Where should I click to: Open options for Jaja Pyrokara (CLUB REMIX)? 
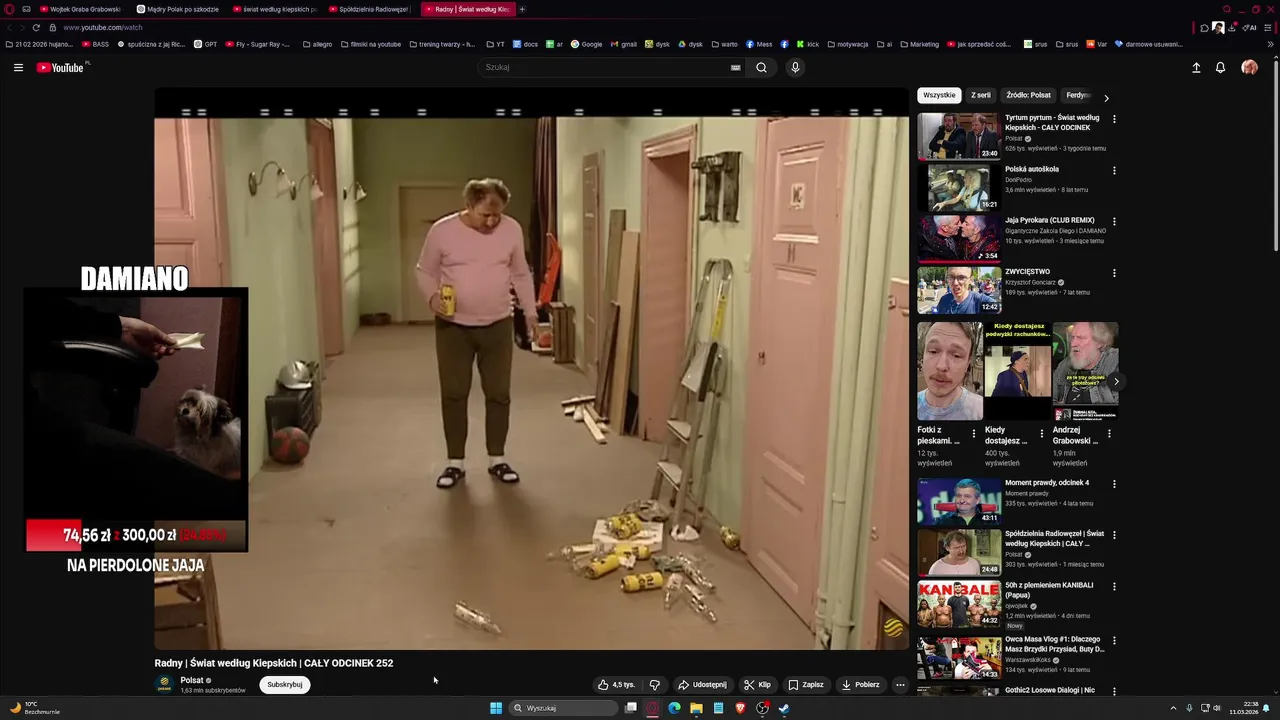click(x=1114, y=221)
